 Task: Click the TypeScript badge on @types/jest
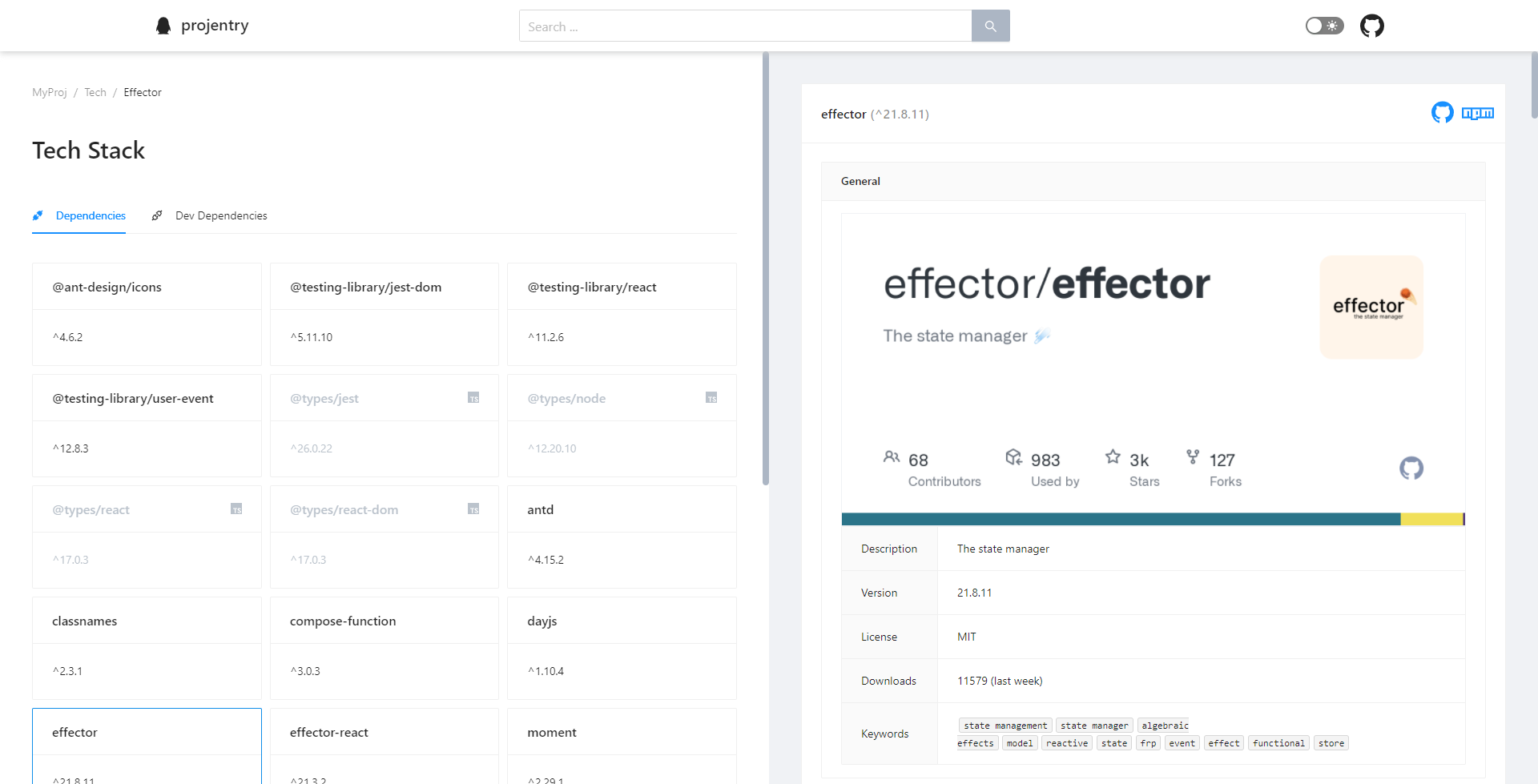pyautogui.click(x=473, y=398)
